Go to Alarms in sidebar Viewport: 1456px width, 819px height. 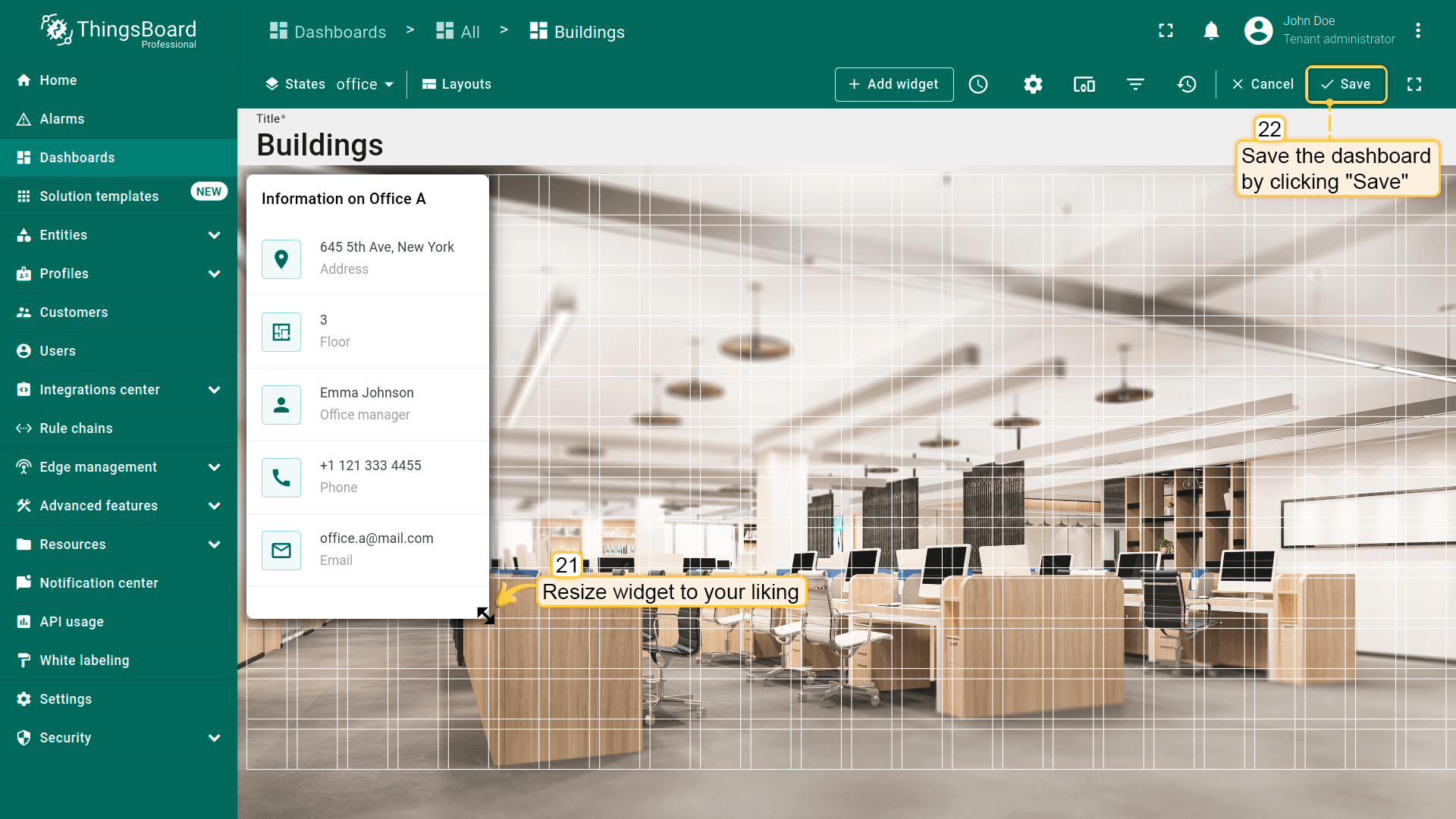pos(62,119)
